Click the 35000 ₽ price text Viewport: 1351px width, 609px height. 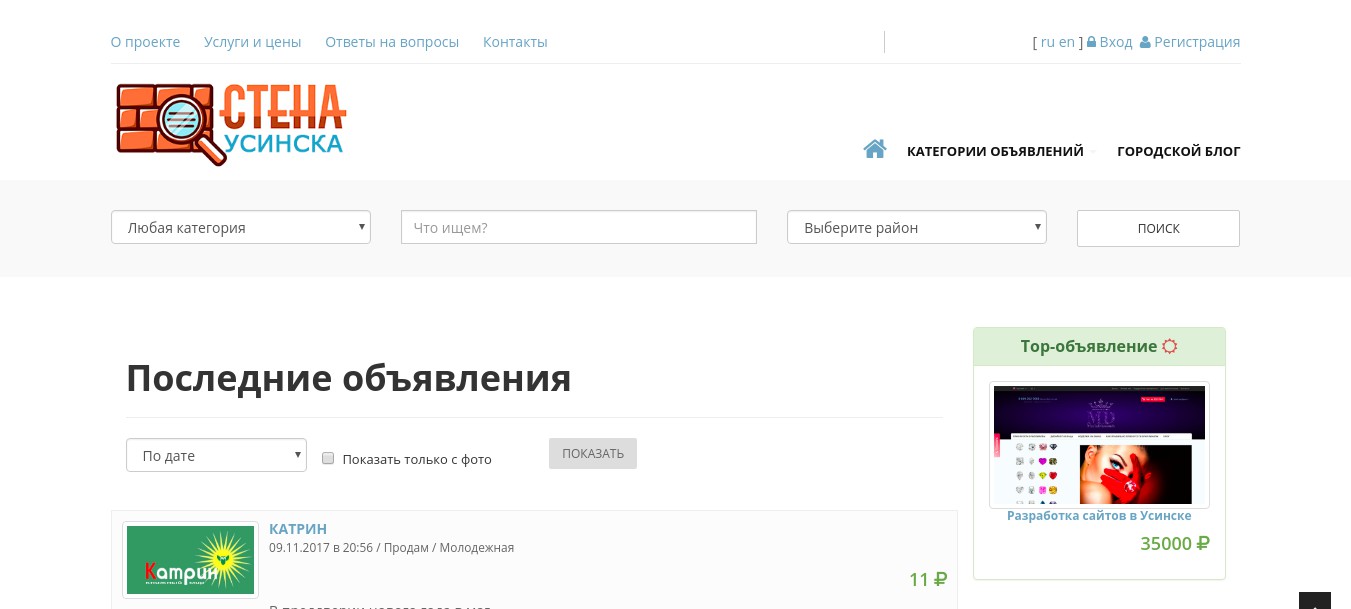[1175, 544]
